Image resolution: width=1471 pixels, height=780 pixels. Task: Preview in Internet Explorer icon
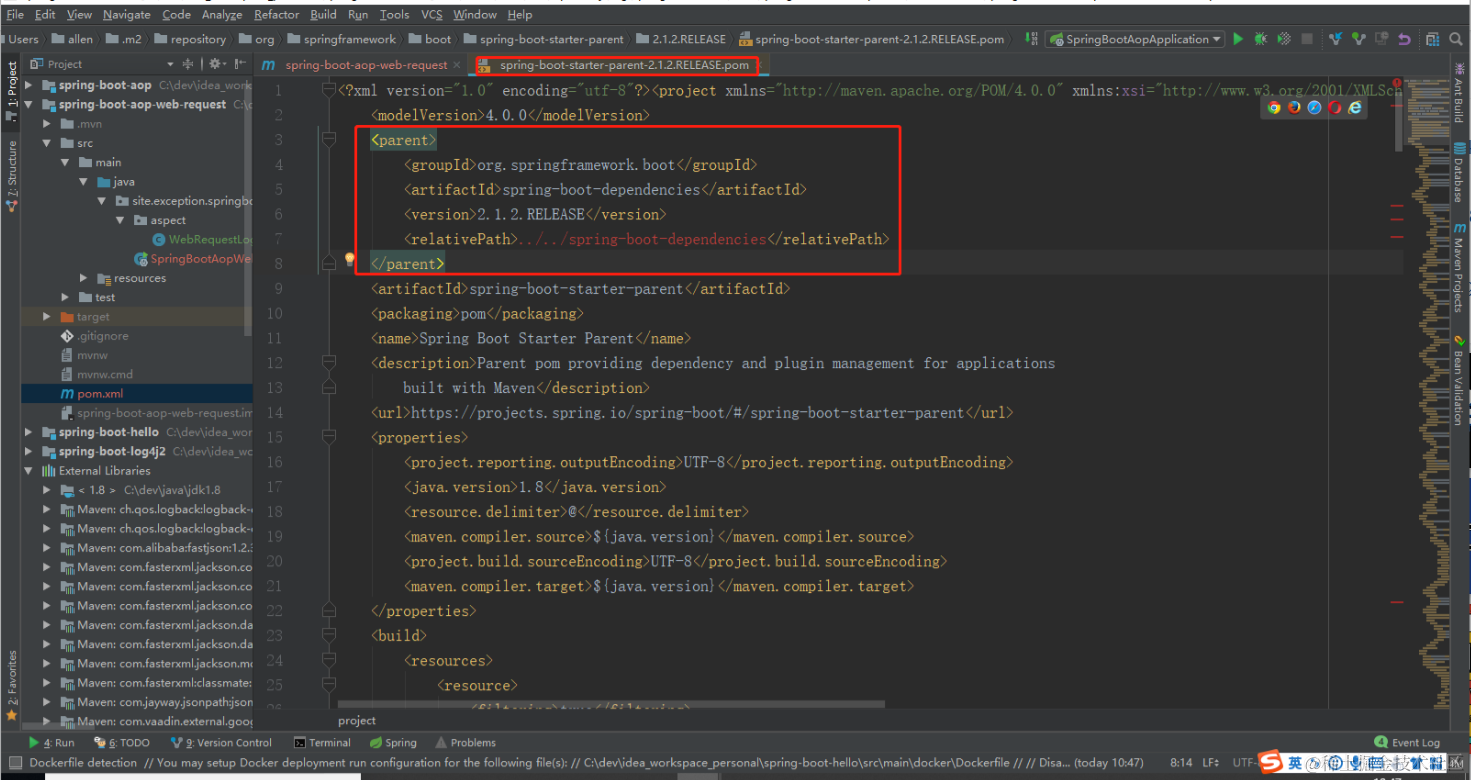(1356, 107)
